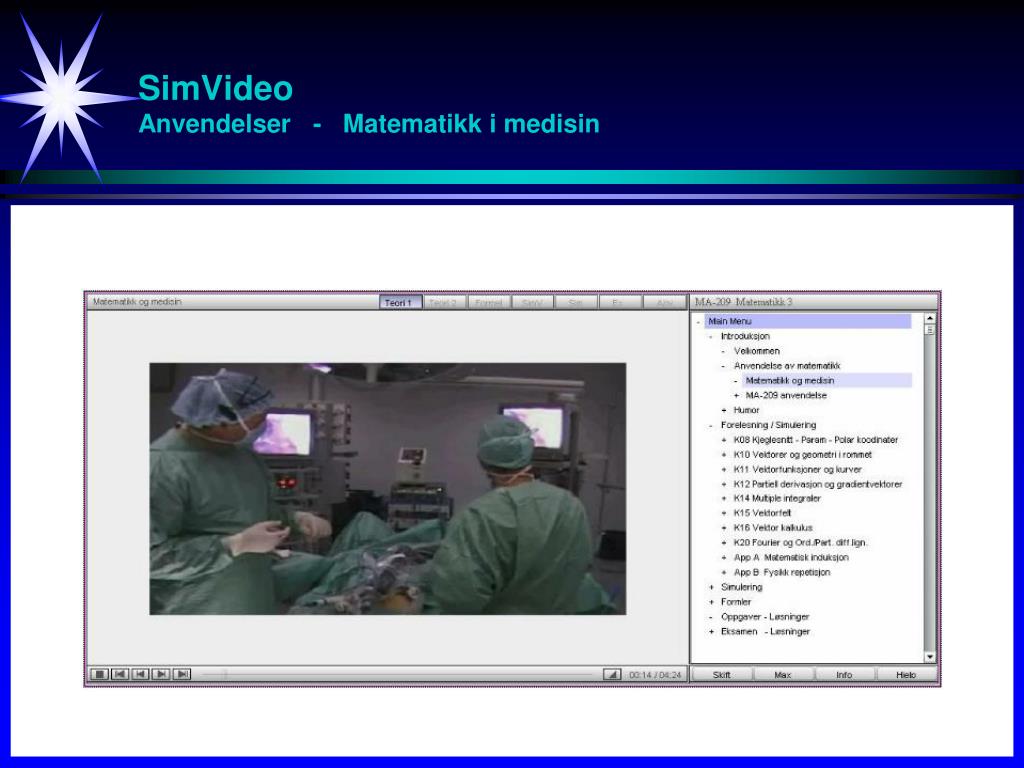
Task: Step forward one frame in video
Action: point(161,674)
